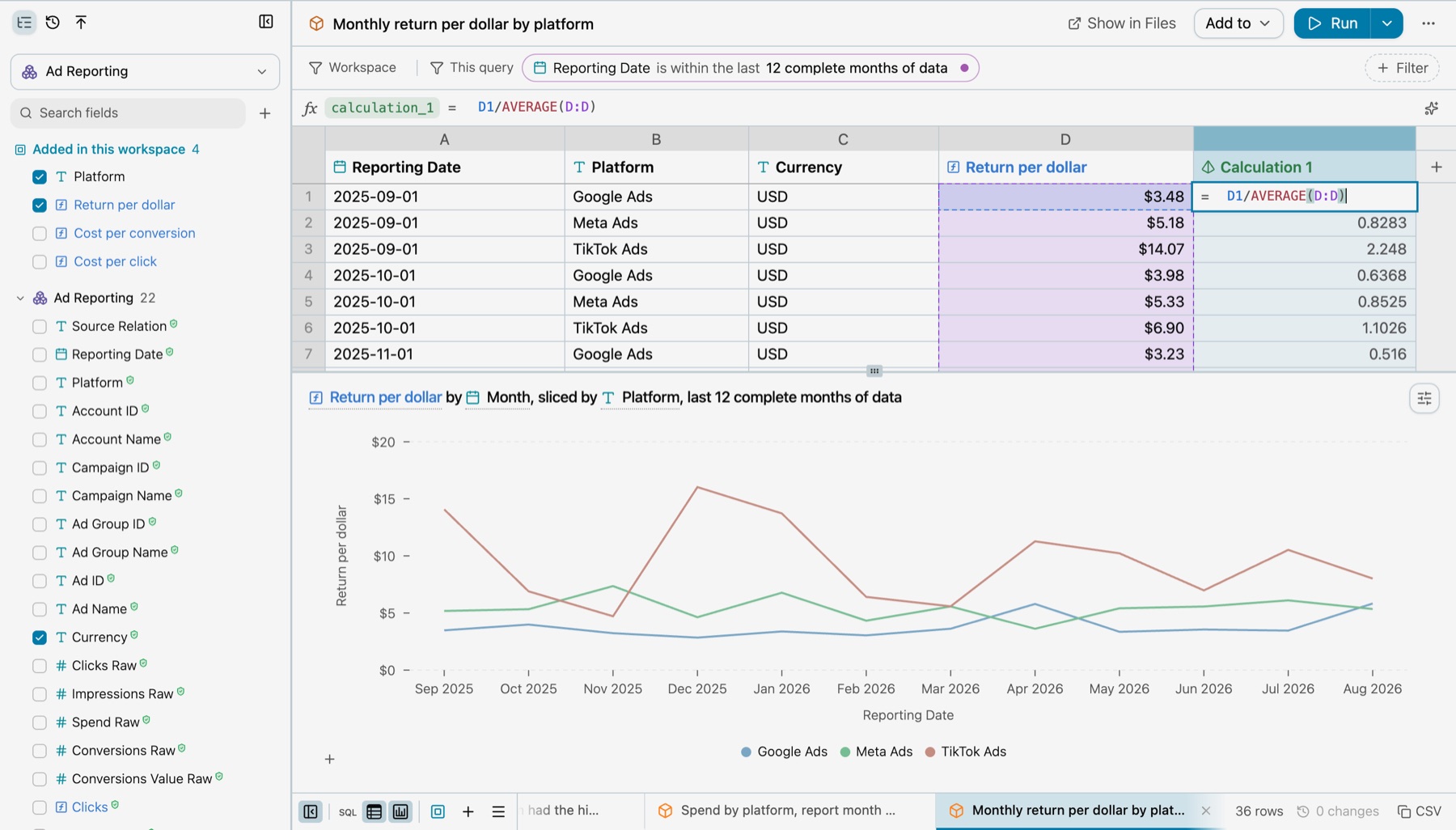Image resolution: width=1456 pixels, height=830 pixels.
Task: Add chart element with plus below chart
Action: coord(329,759)
